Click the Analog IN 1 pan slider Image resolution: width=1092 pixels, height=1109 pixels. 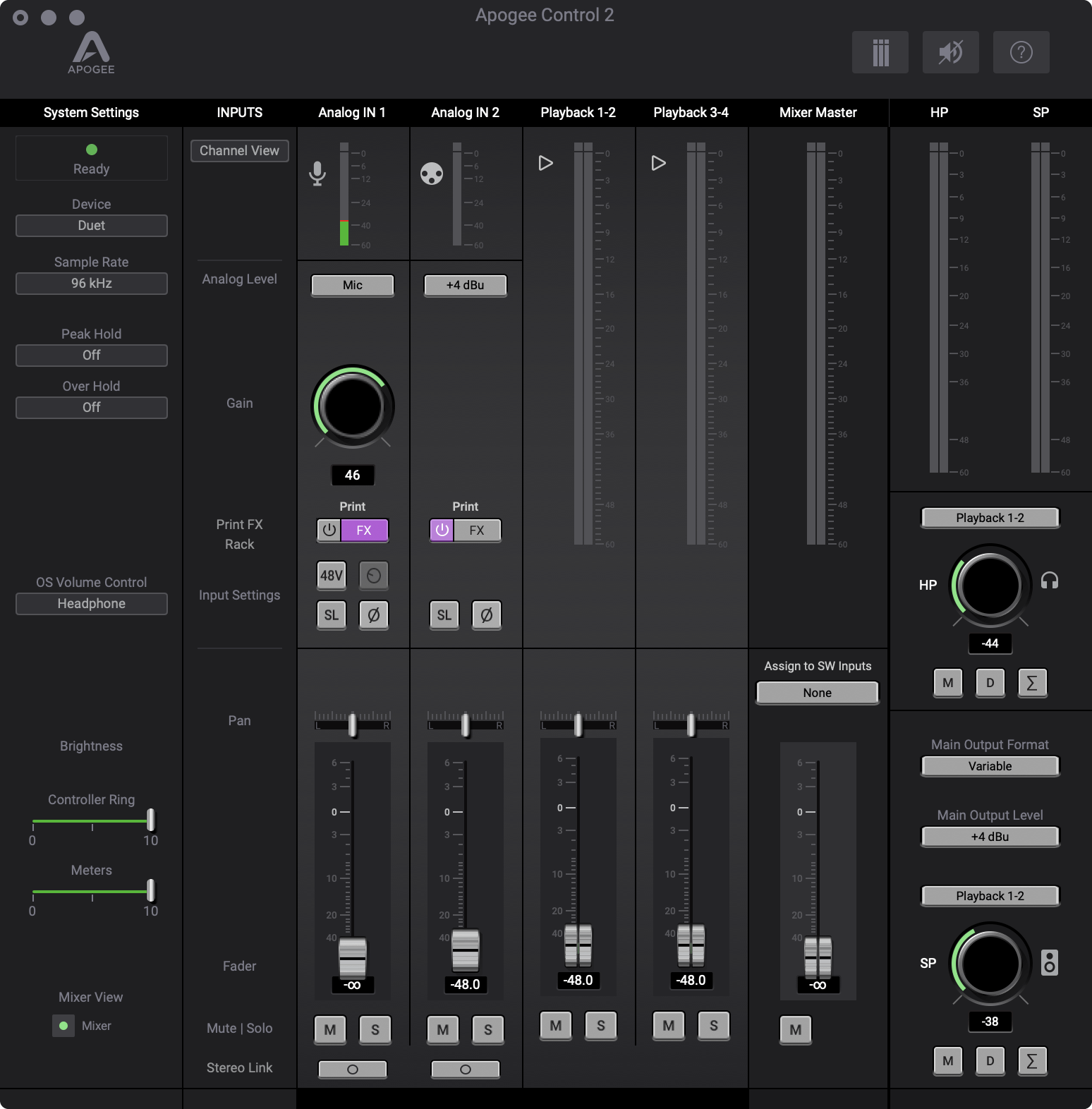353,725
